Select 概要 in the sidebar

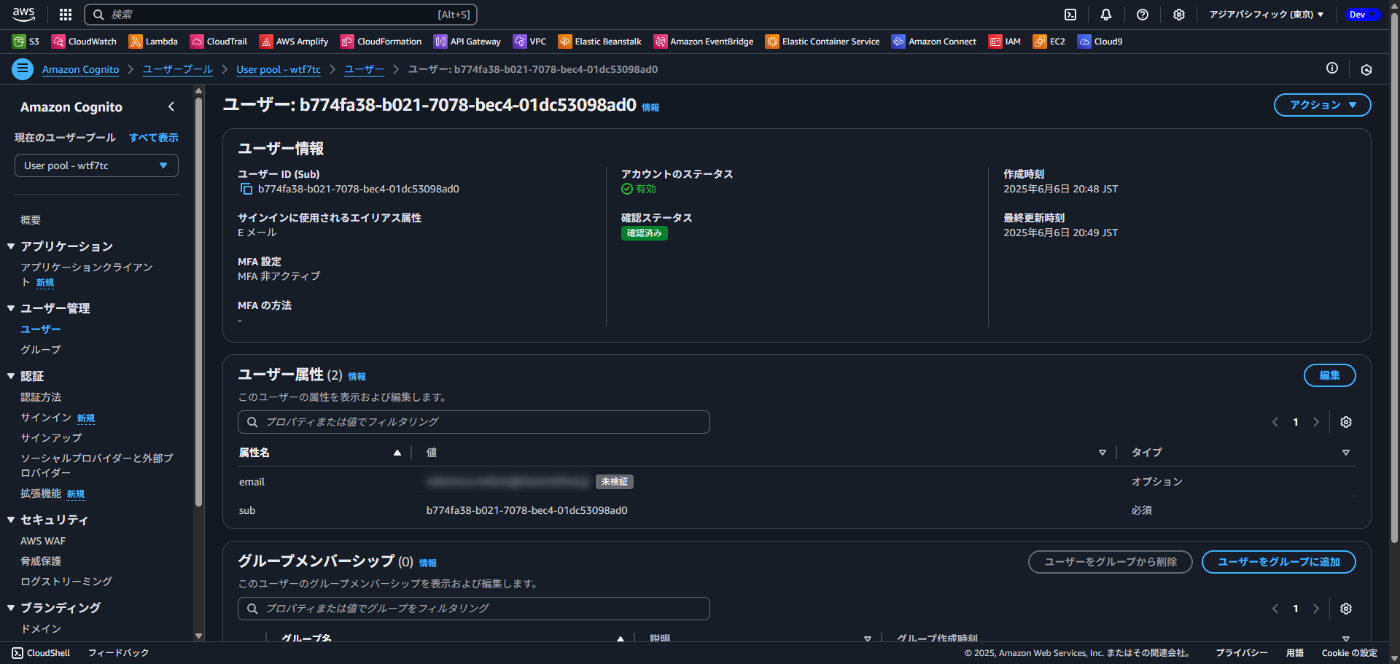tap(31, 220)
